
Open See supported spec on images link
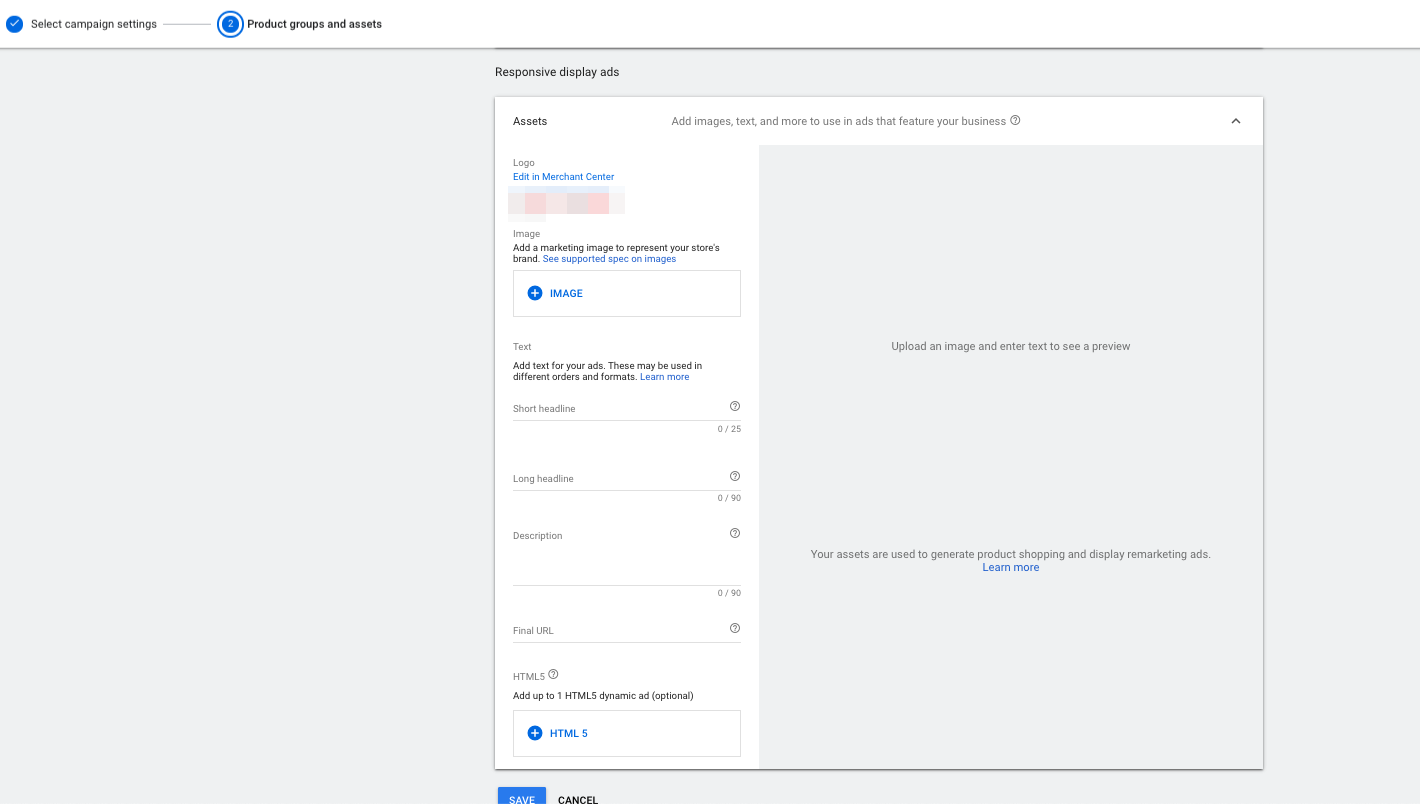(609, 259)
